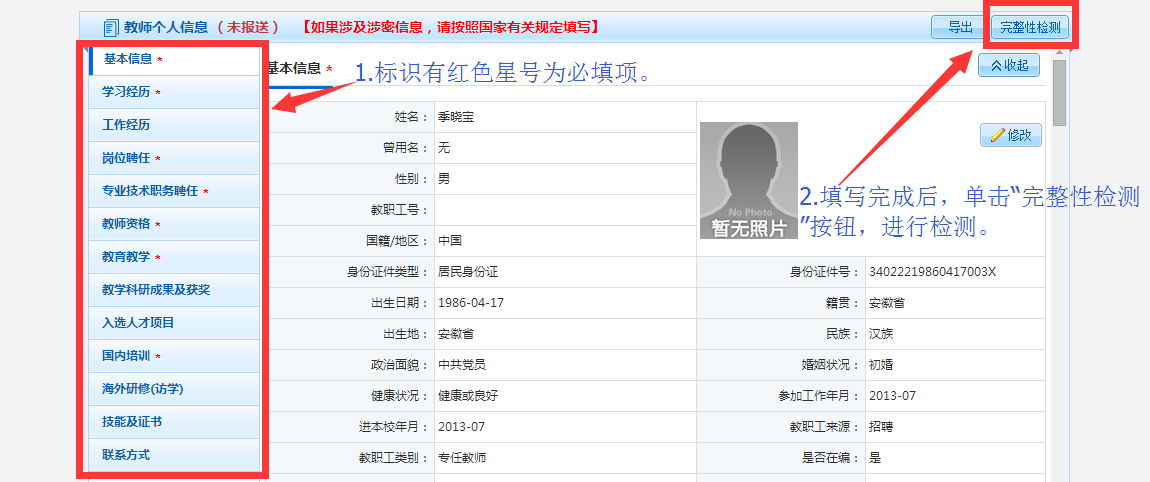Click the 修改 pencil edit button
Viewport: 1150px width, 482px height.
click(1011, 135)
